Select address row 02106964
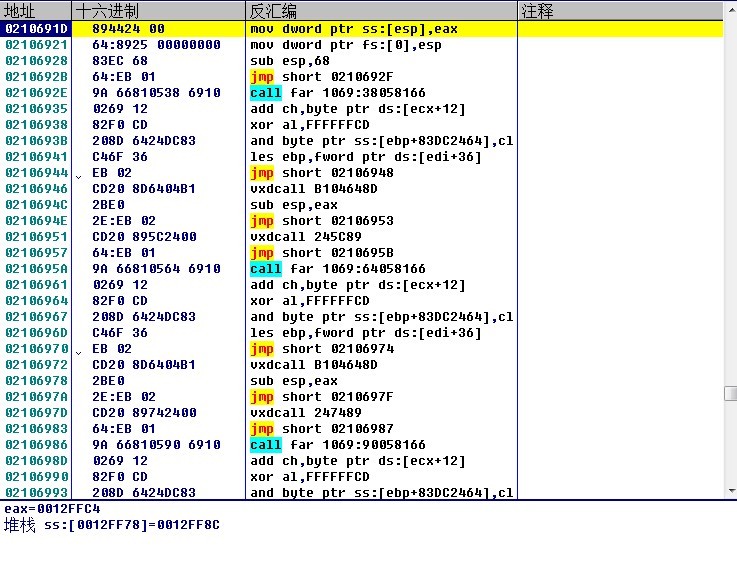737x564 pixels. pyautogui.click(x=36, y=300)
